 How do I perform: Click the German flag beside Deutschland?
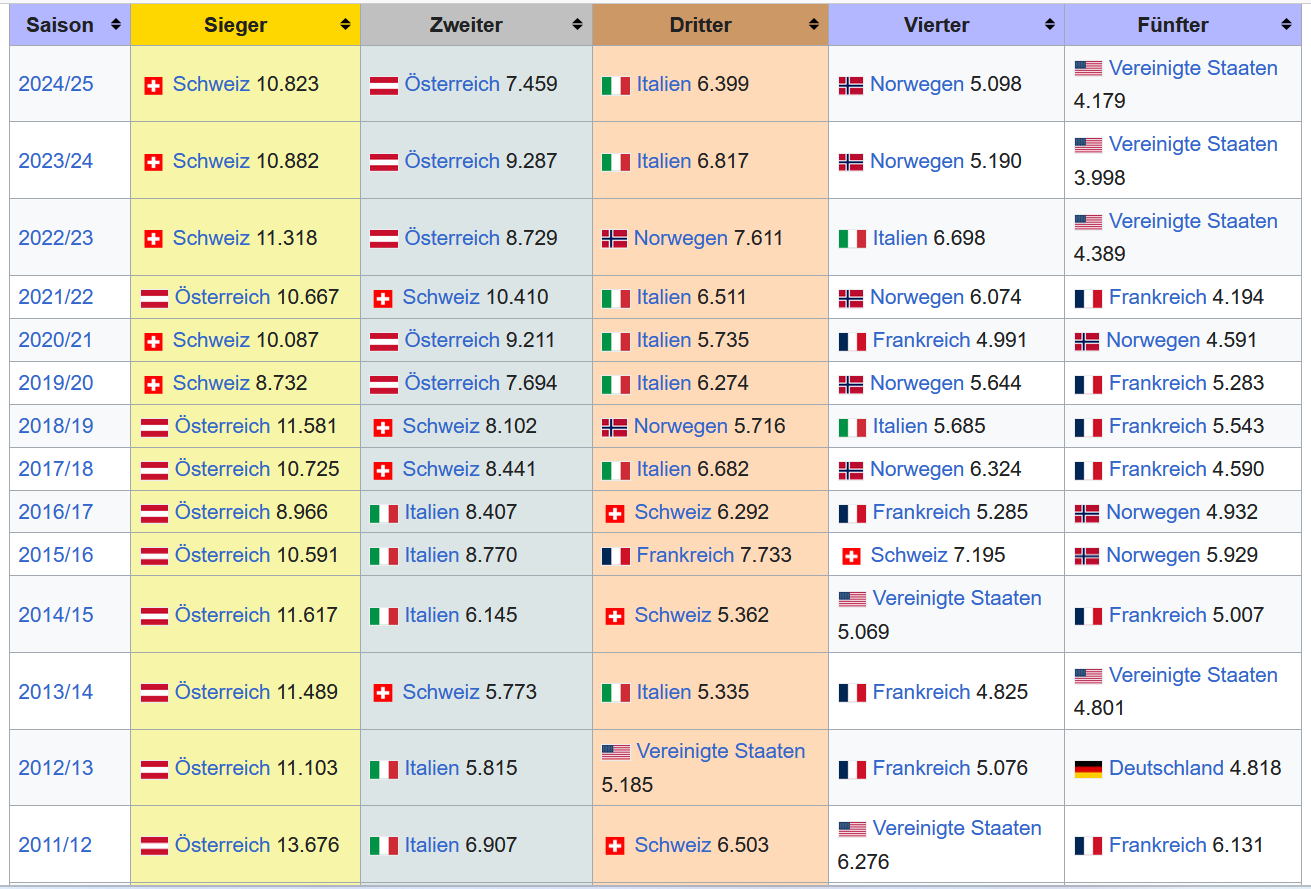[x=1088, y=769]
